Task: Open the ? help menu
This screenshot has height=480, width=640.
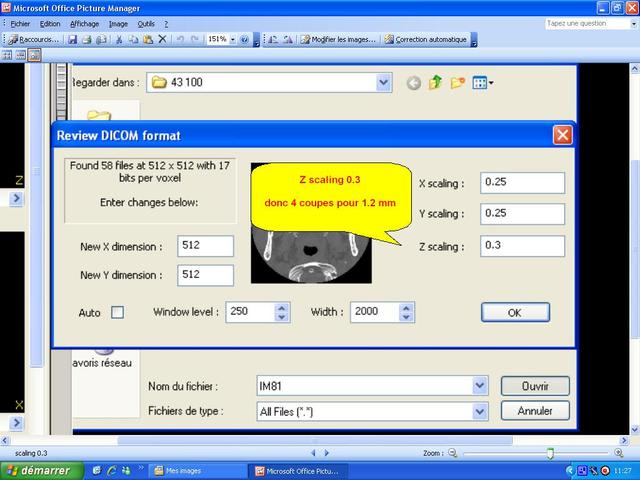Action: (166, 24)
